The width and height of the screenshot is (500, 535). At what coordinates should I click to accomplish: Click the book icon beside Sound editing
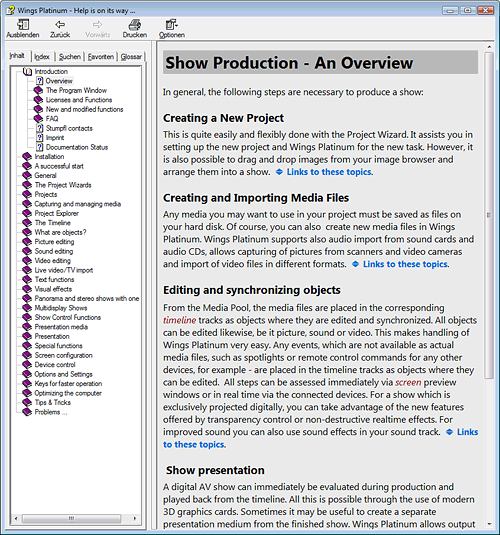(x=27, y=251)
